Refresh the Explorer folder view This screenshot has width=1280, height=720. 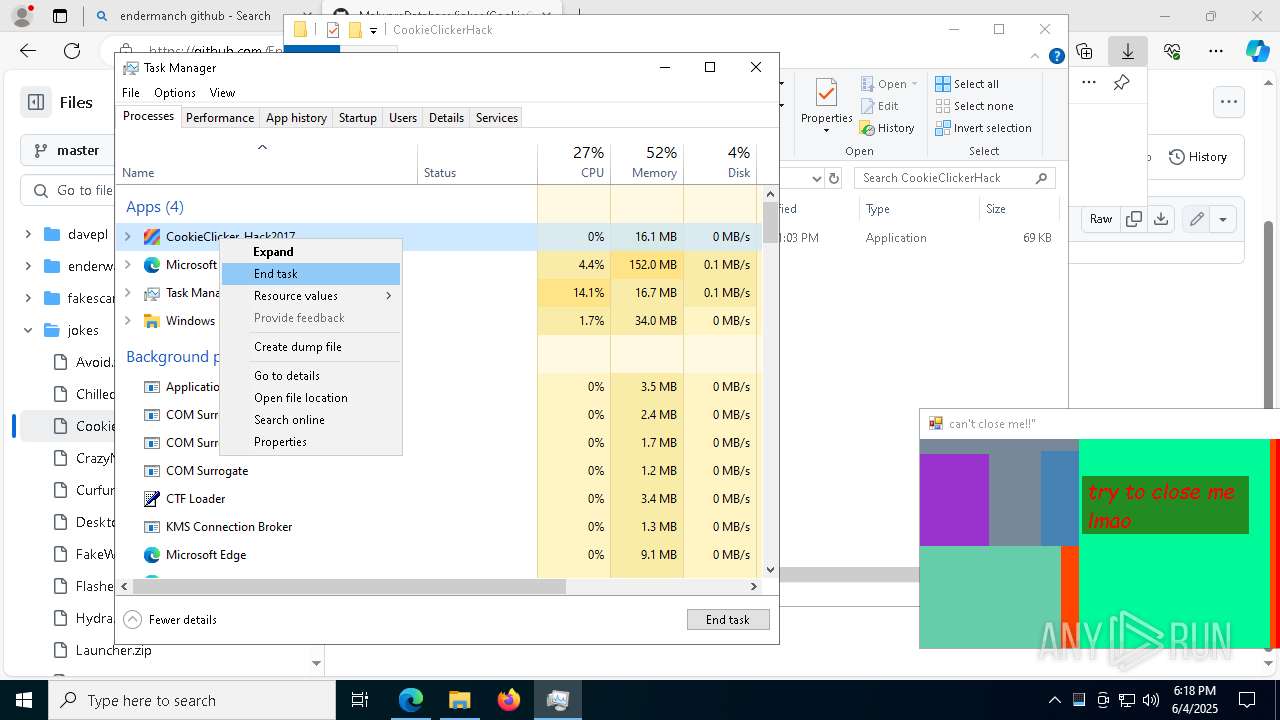click(x=833, y=178)
